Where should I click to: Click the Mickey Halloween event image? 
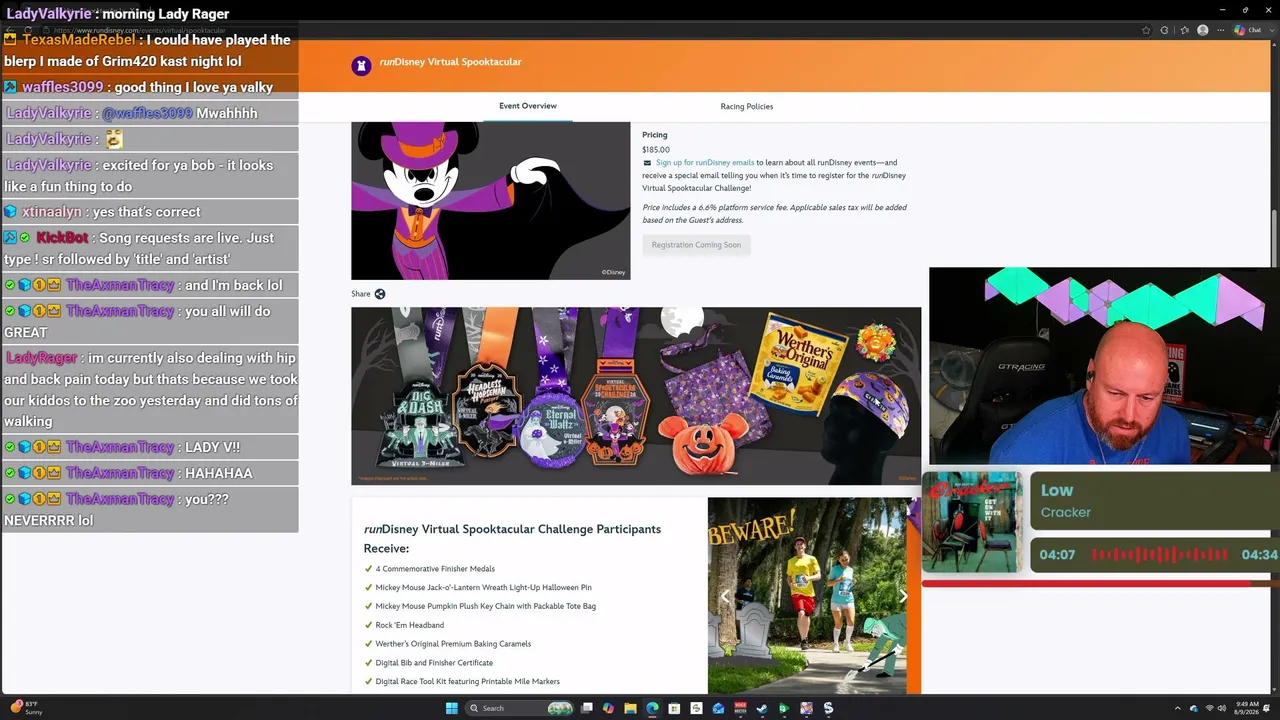tap(491, 201)
